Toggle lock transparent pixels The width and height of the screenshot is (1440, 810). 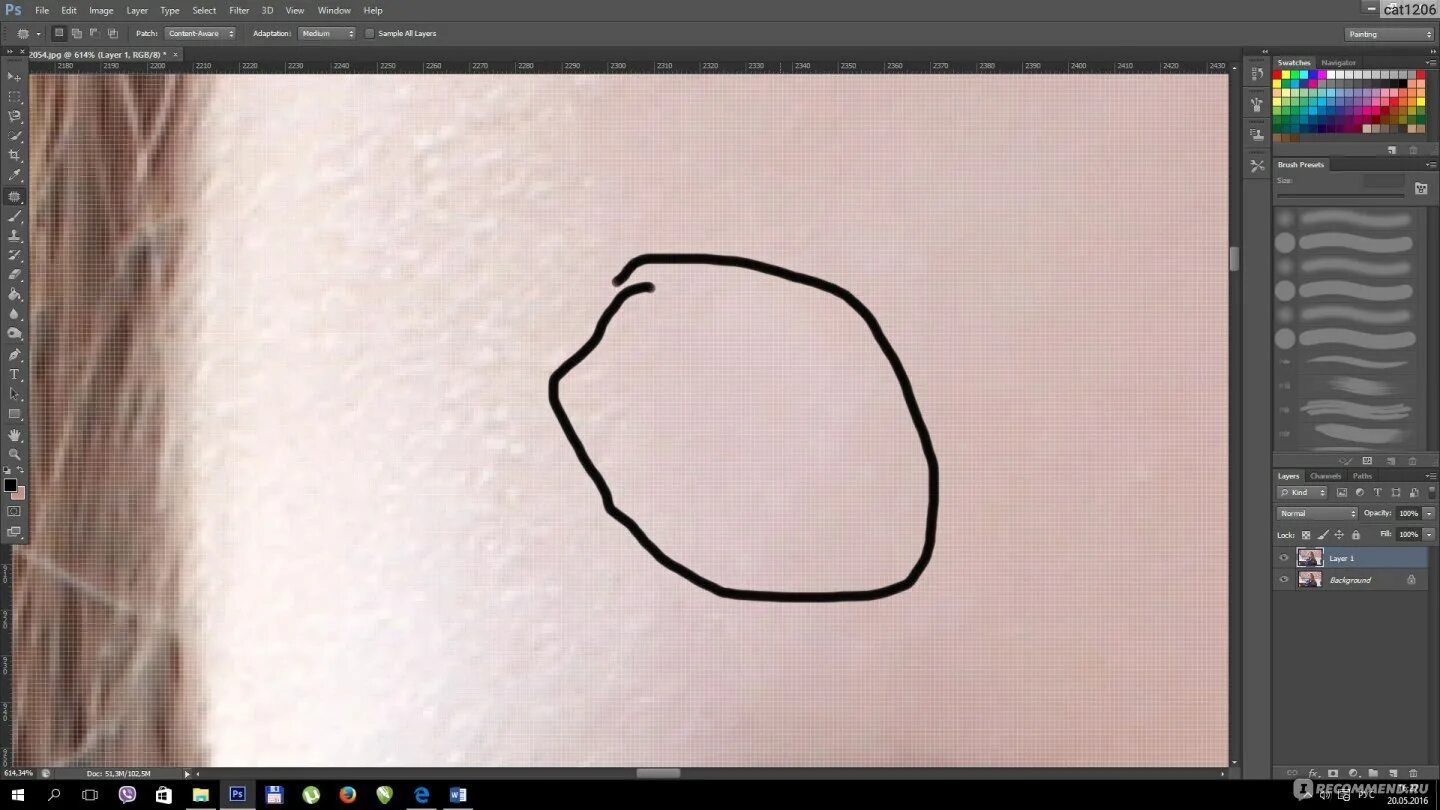coord(1306,535)
